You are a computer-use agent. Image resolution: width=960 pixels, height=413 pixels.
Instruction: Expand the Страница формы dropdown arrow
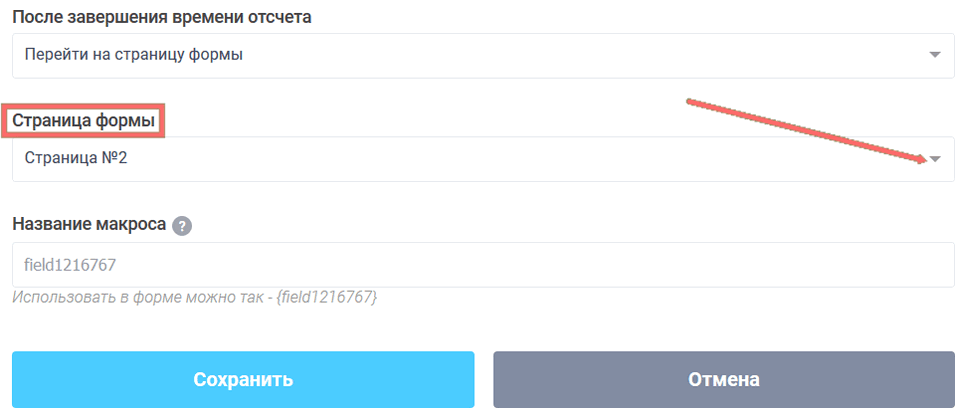(x=935, y=160)
